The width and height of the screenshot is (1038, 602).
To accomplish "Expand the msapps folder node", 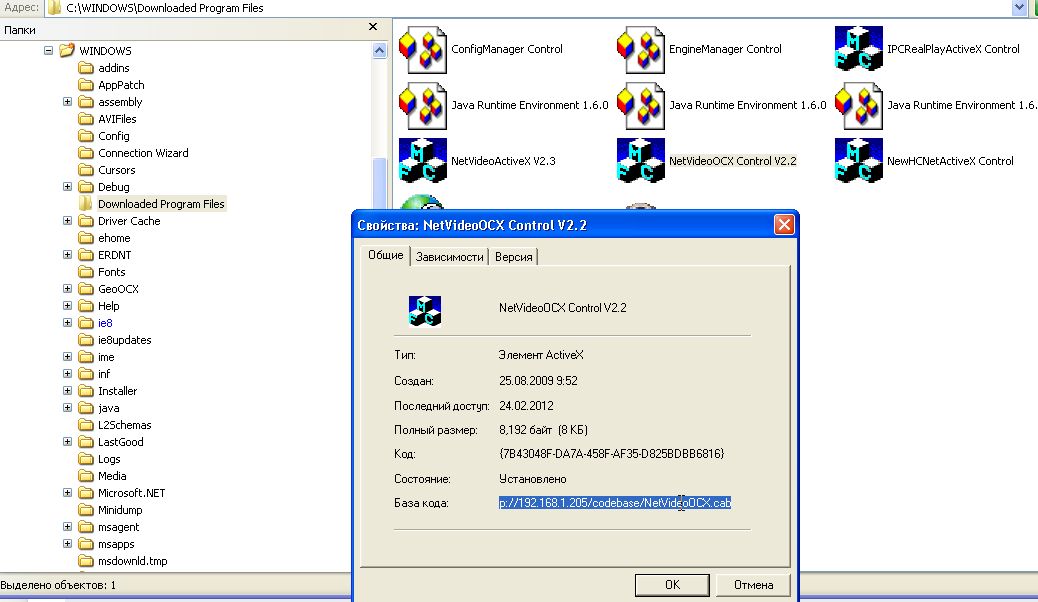I will click(68, 544).
